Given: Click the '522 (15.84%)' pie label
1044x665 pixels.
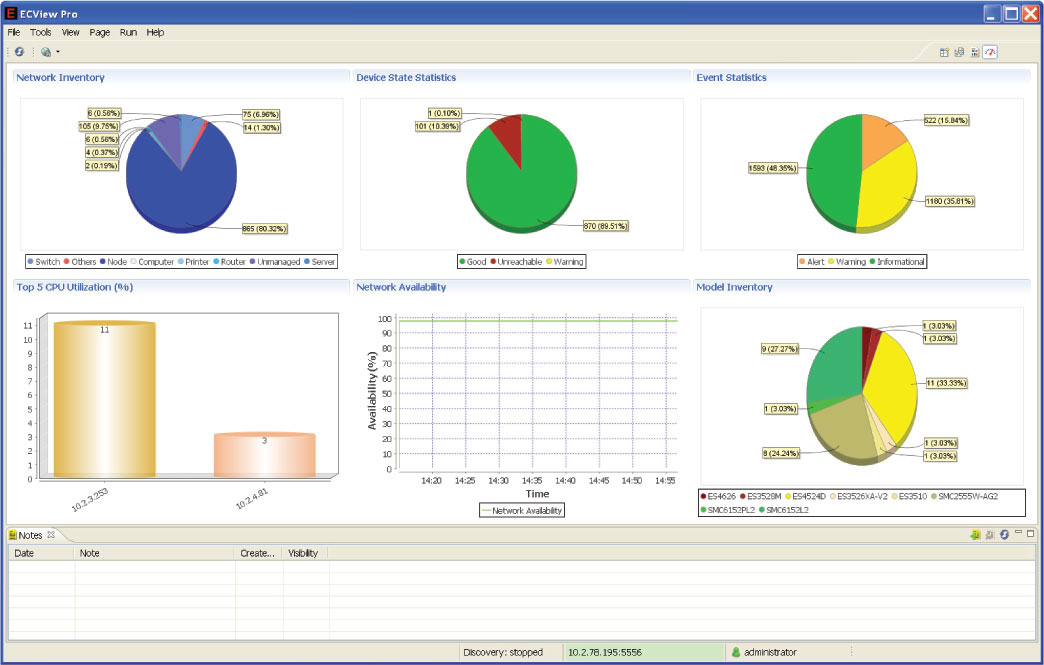Looking at the screenshot, I should 945,120.
